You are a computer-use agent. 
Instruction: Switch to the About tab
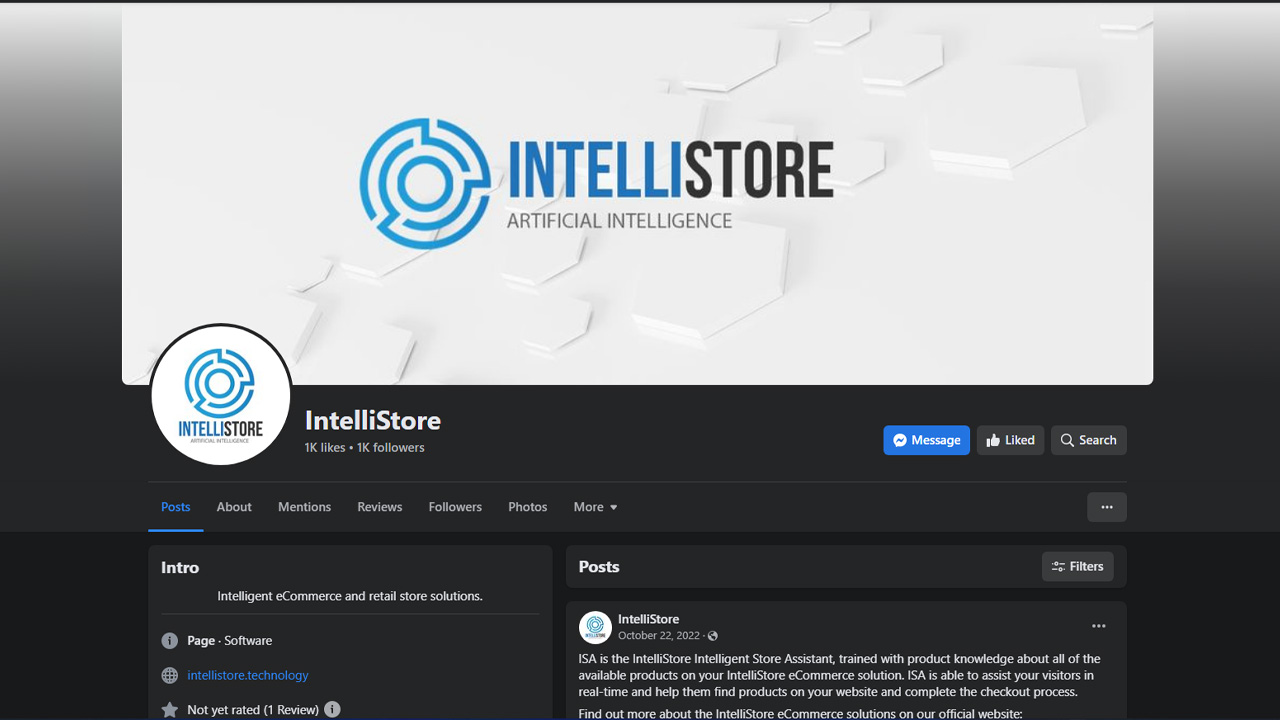pyautogui.click(x=234, y=507)
